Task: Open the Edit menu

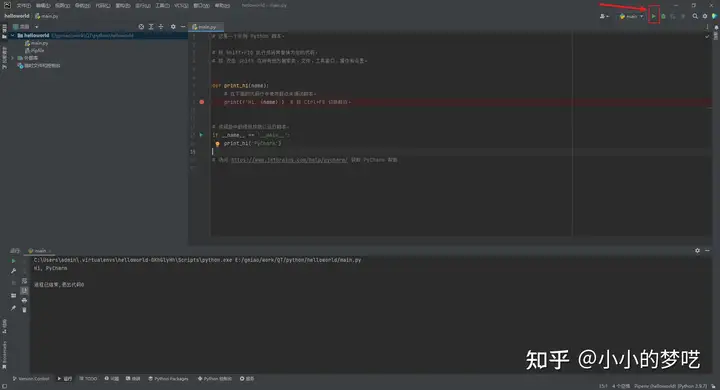Action: [x=43, y=6]
